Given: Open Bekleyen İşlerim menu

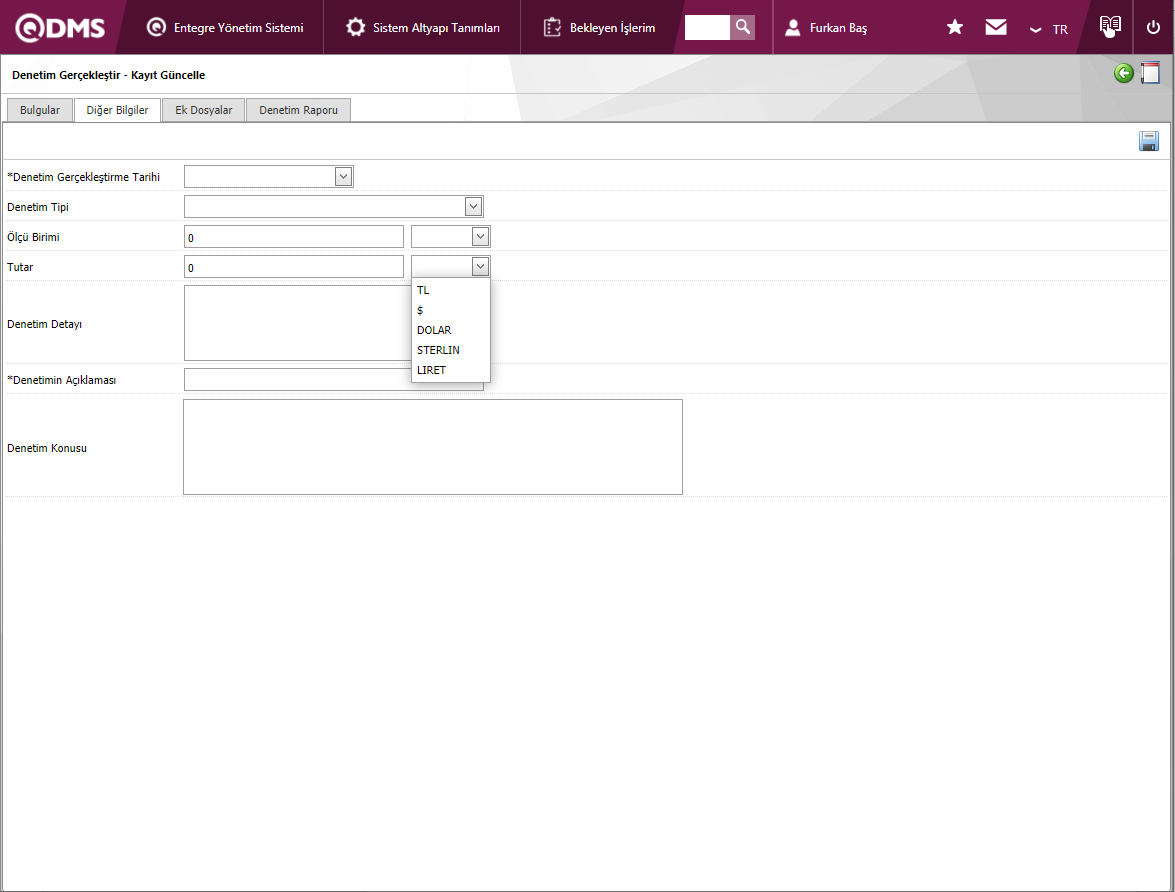Looking at the screenshot, I should (x=600, y=28).
